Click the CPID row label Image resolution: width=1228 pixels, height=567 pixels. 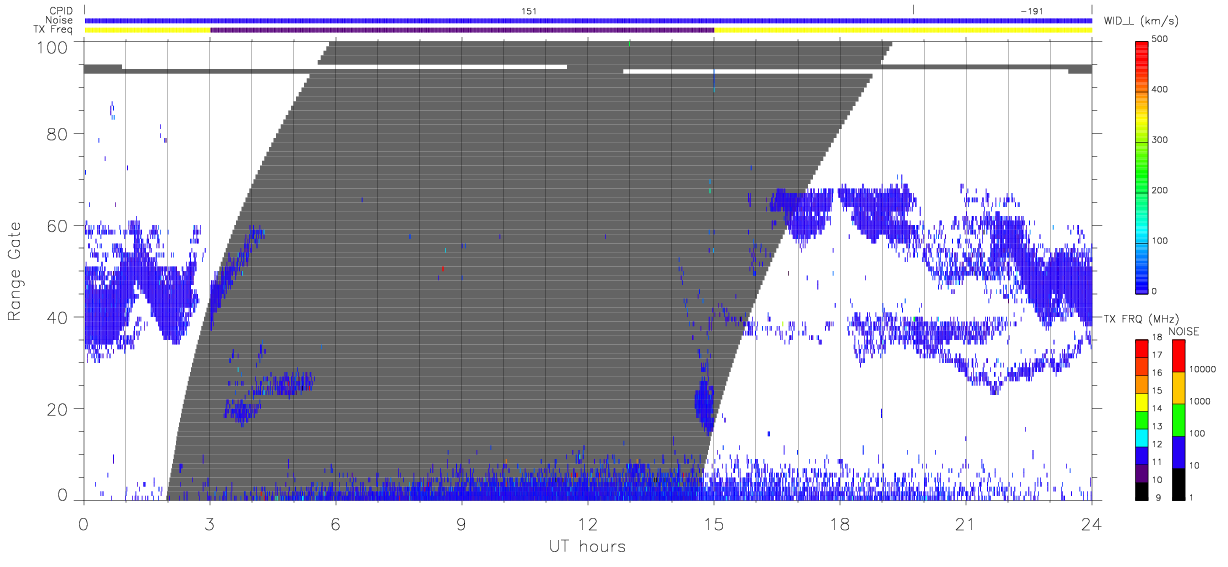coord(60,10)
